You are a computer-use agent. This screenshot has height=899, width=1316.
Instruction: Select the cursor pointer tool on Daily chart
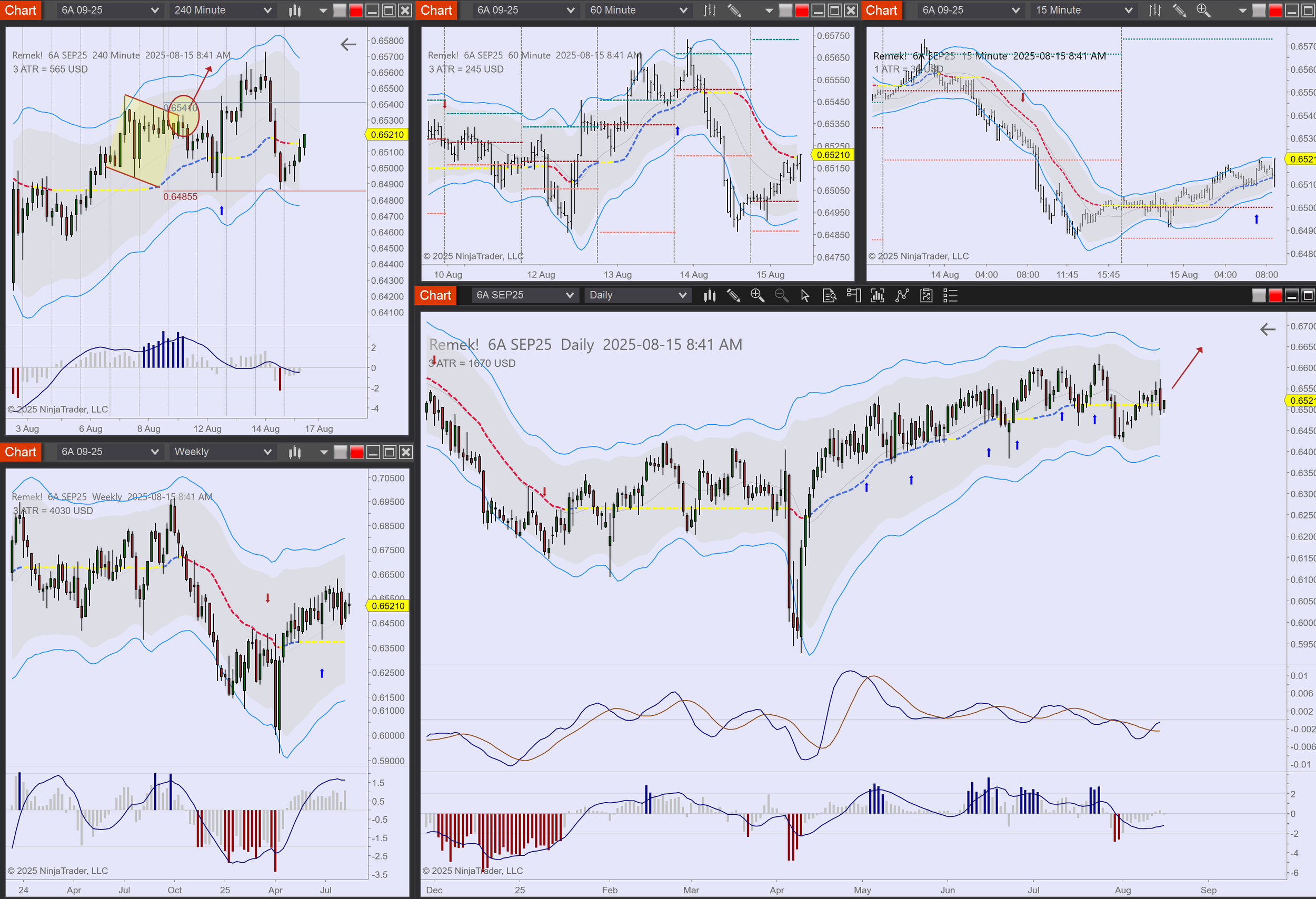coord(805,295)
